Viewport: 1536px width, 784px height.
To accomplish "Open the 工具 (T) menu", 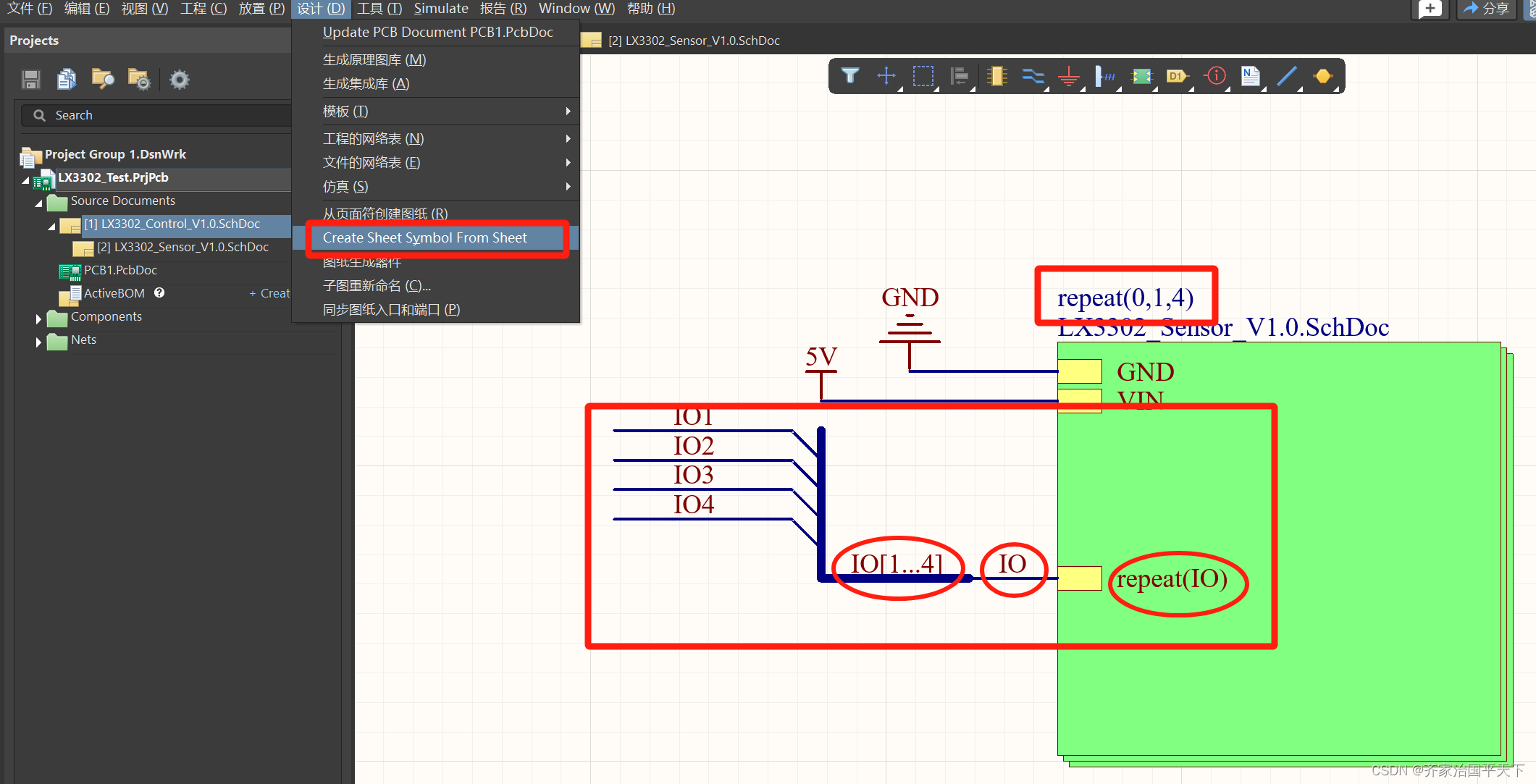I will (379, 9).
